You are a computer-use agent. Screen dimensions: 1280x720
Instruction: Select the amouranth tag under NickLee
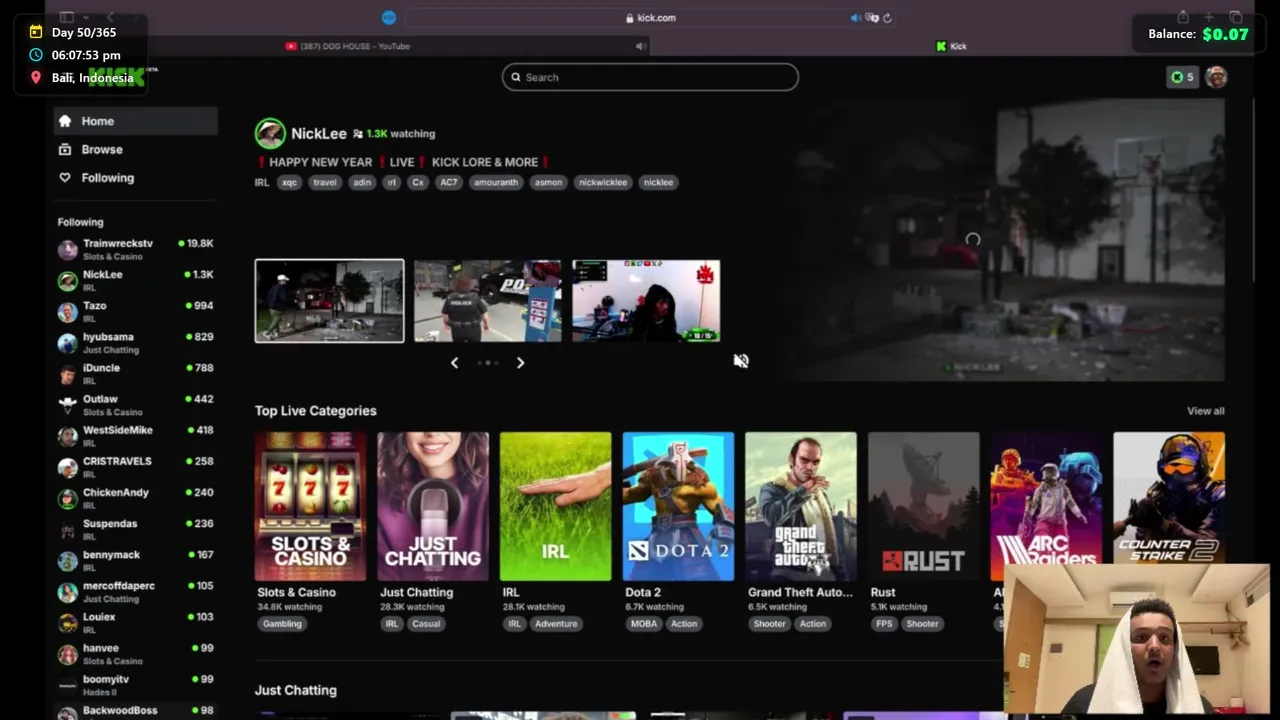pos(496,182)
